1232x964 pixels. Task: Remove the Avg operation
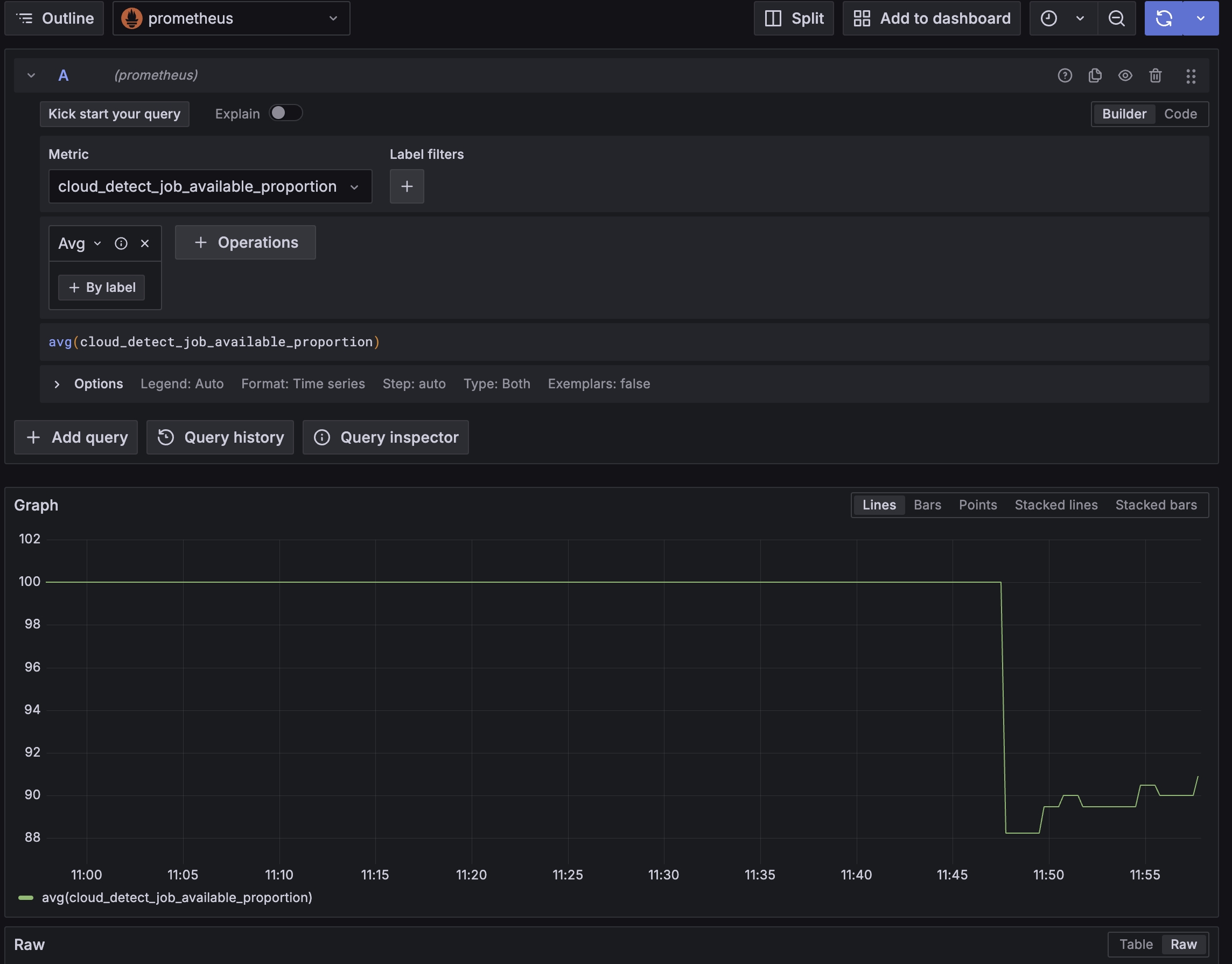(145, 243)
